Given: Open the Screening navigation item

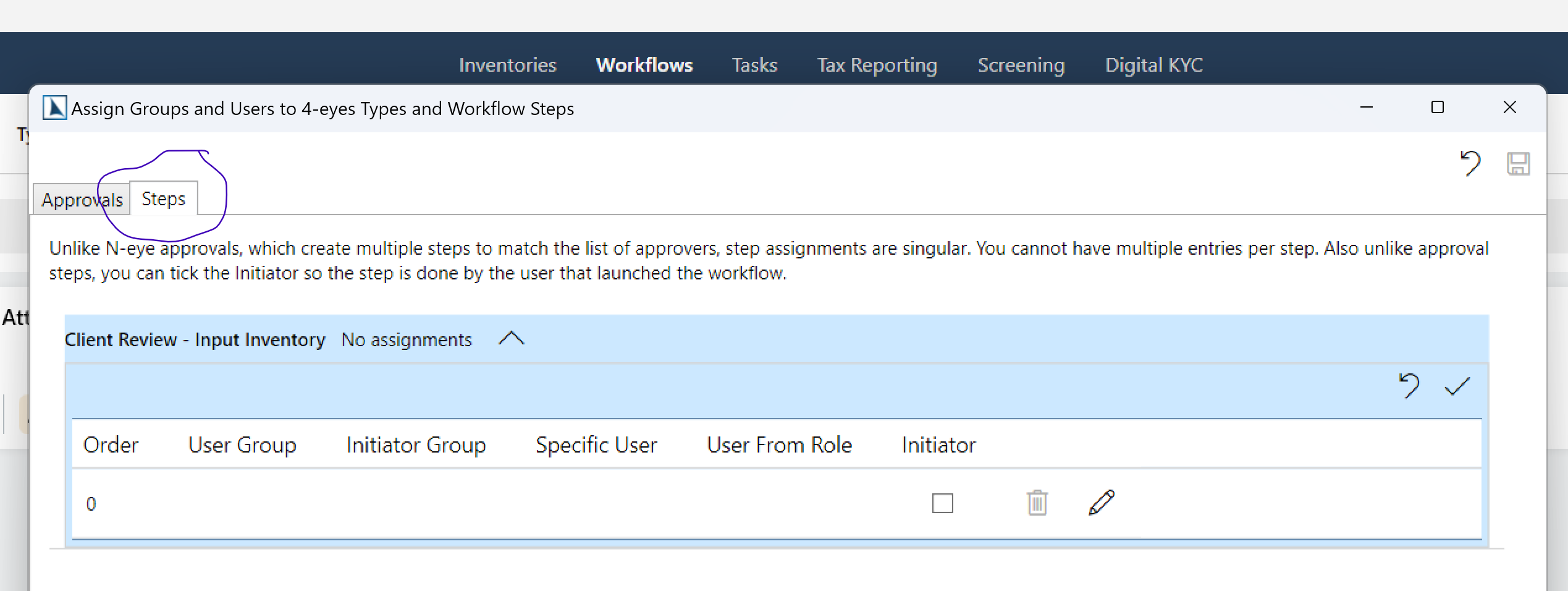Looking at the screenshot, I should (1021, 65).
